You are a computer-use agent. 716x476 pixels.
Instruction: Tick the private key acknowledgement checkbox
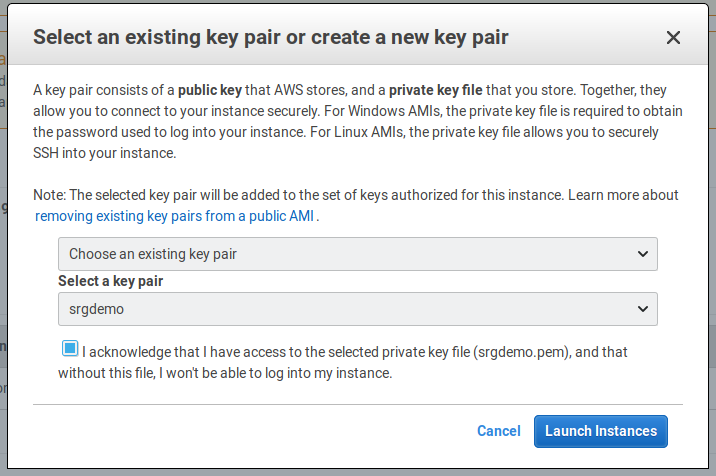pos(69,349)
